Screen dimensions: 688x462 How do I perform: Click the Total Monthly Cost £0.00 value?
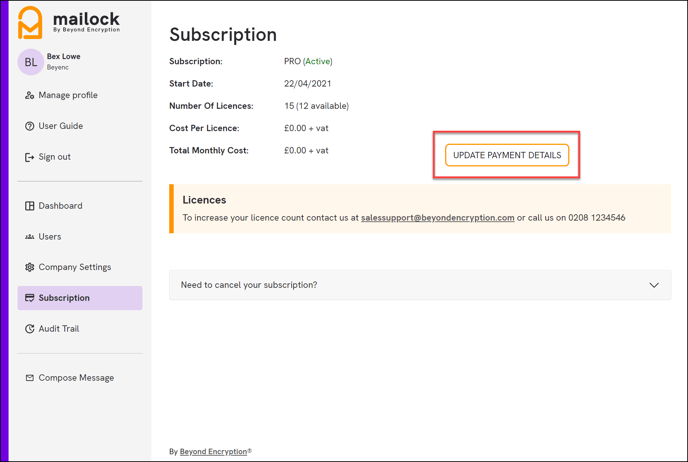306,150
